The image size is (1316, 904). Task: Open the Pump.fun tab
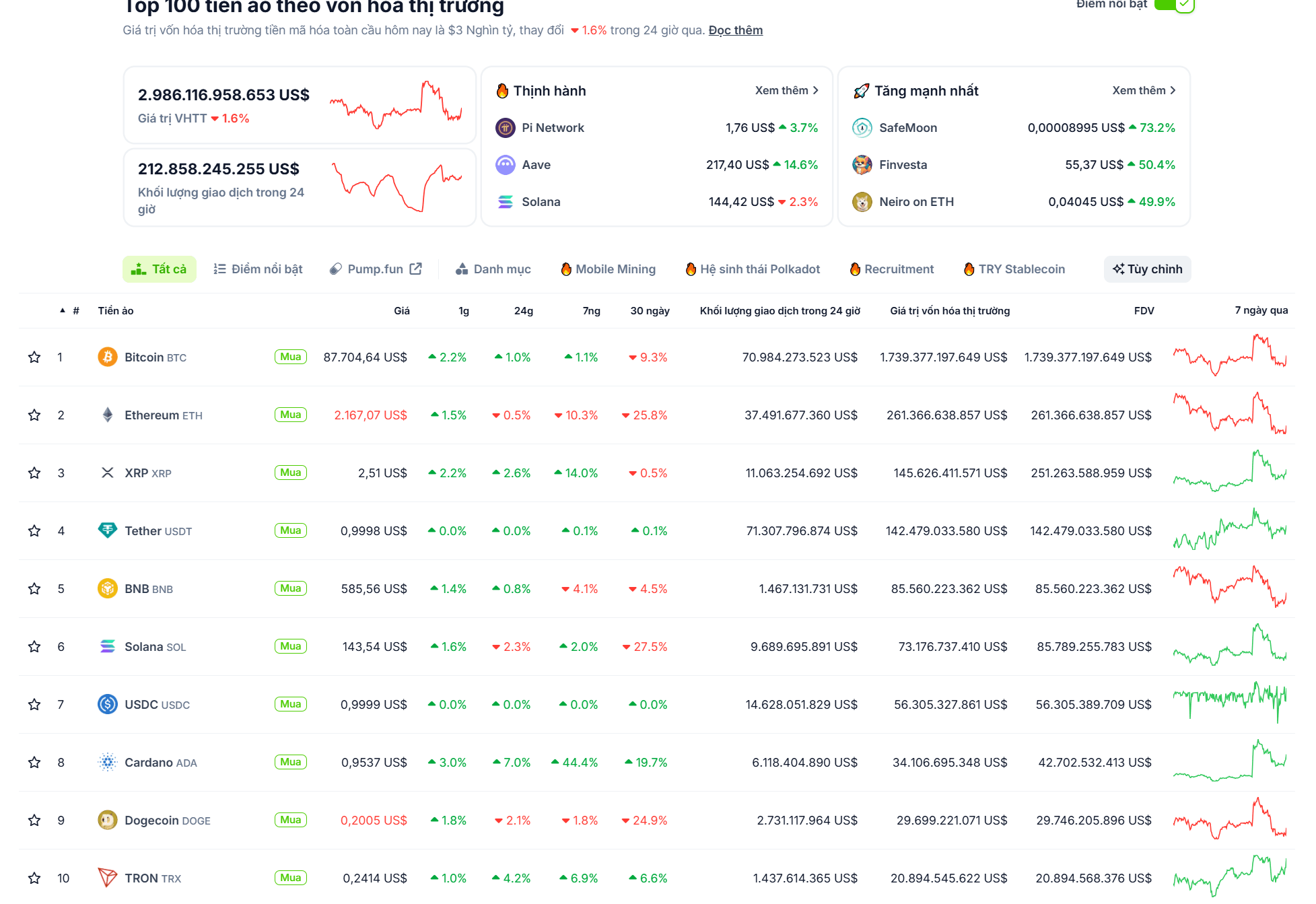376,269
